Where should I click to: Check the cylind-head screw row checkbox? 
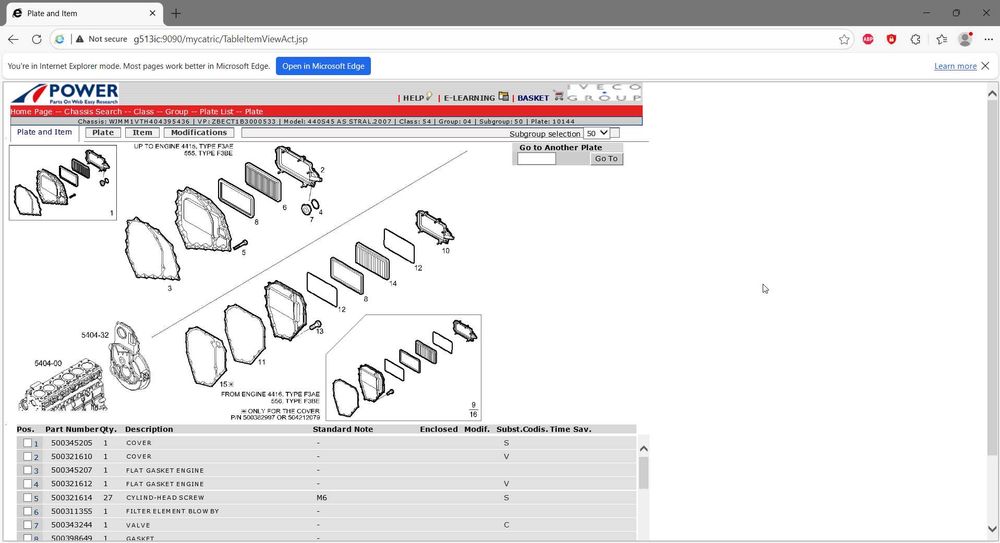[27, 498]
